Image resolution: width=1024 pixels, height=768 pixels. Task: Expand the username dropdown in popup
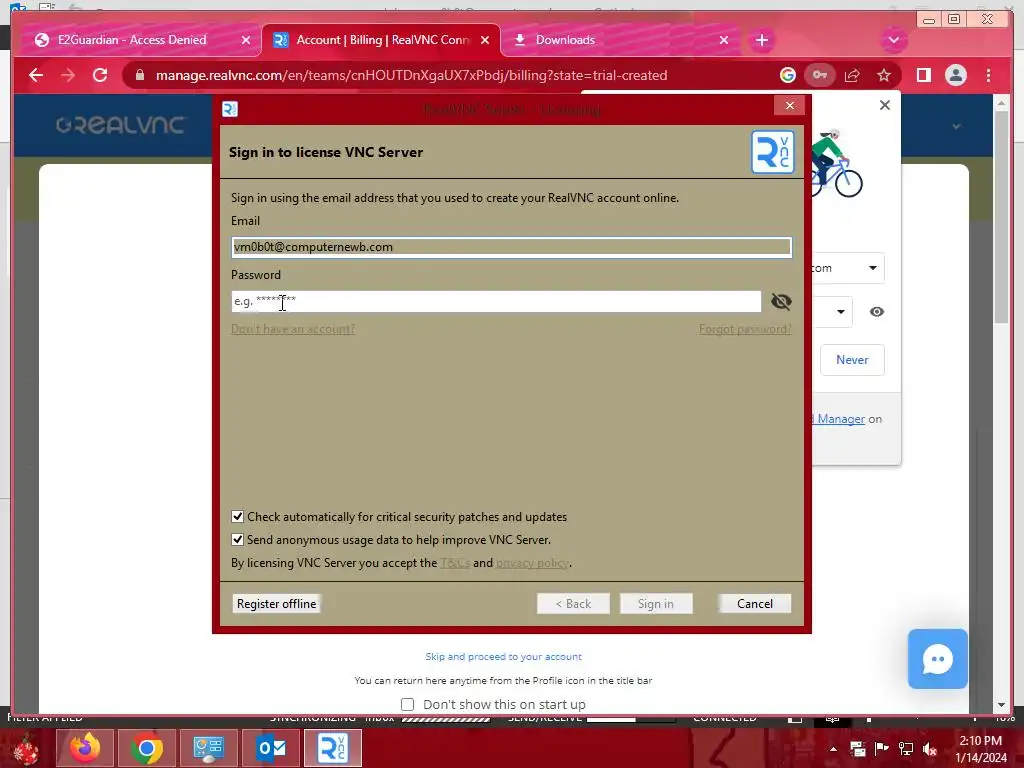(x=872, y=268)
